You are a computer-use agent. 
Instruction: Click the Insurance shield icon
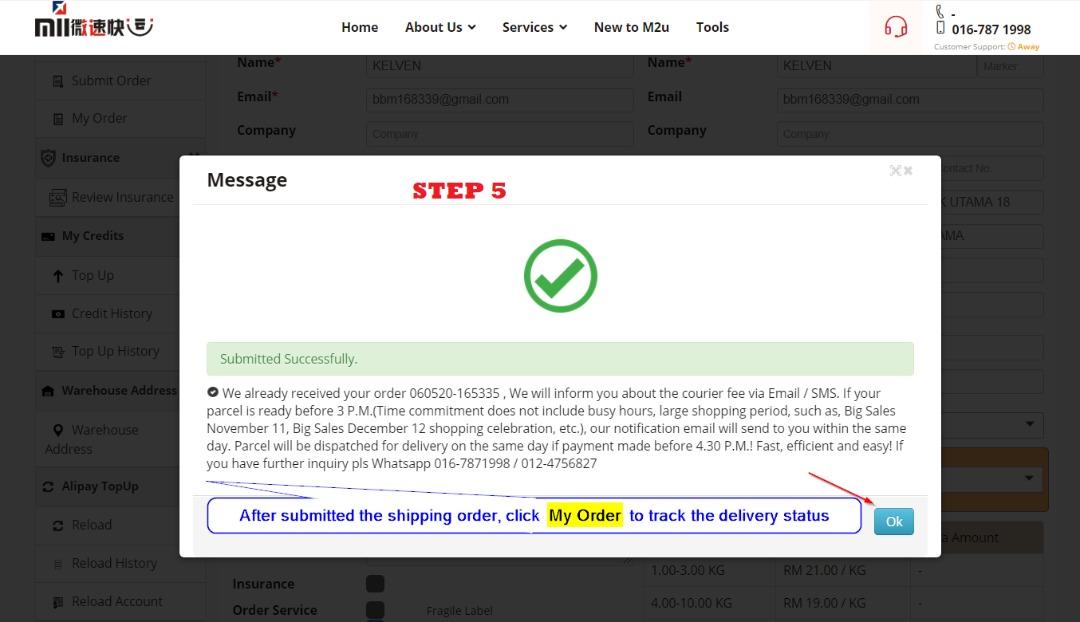pos(50,157)
